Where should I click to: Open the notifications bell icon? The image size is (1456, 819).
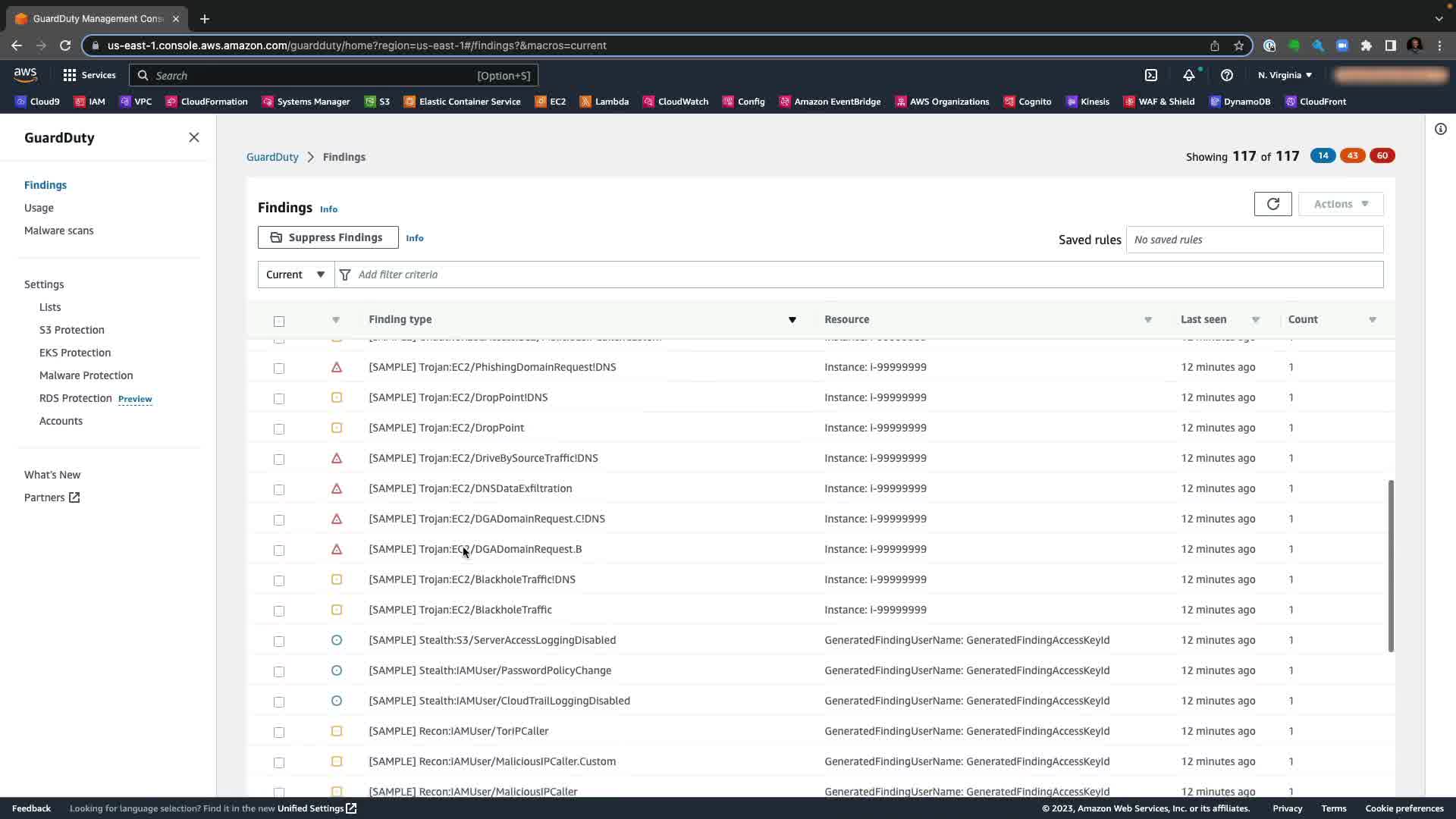pyautogui.click(x=1188, y=75)
